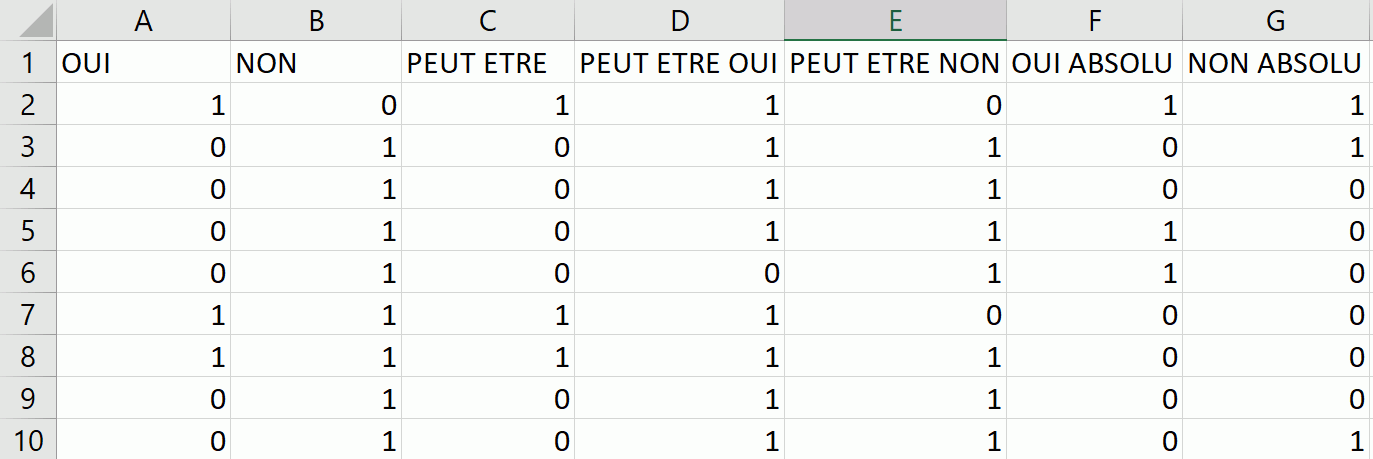Select cell G3 containing 1
The image size is (1373, 459).
tap(1276, 147)
